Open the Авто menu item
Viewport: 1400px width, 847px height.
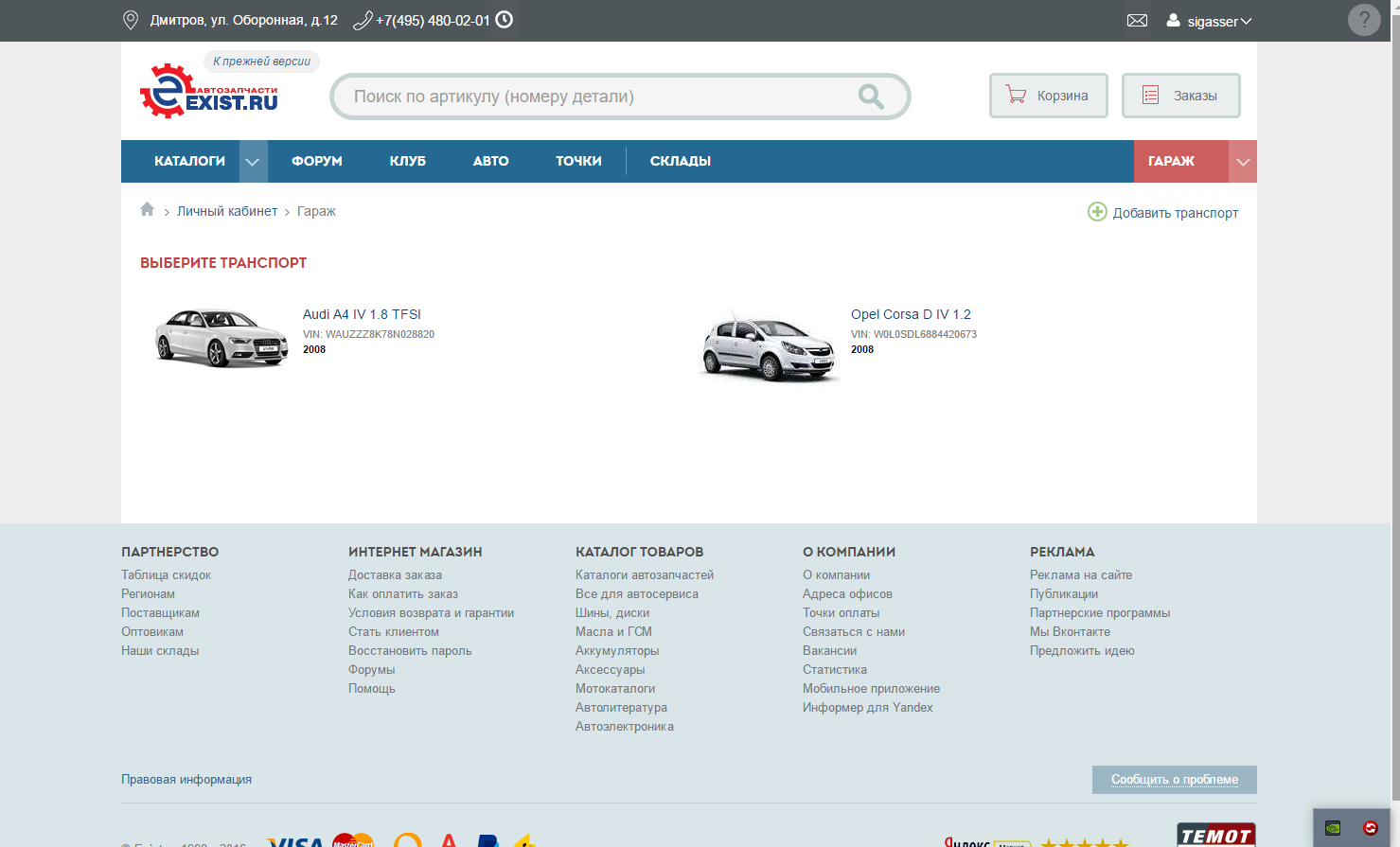pyautogui.click(x=491, y=161)
